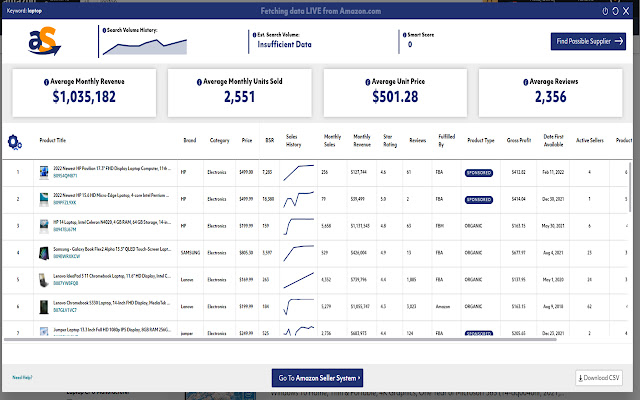The width and height of the screenshot is (640, 400).
Task: Sort by the Monthly Sales column header
Action: tap(332, 140)
